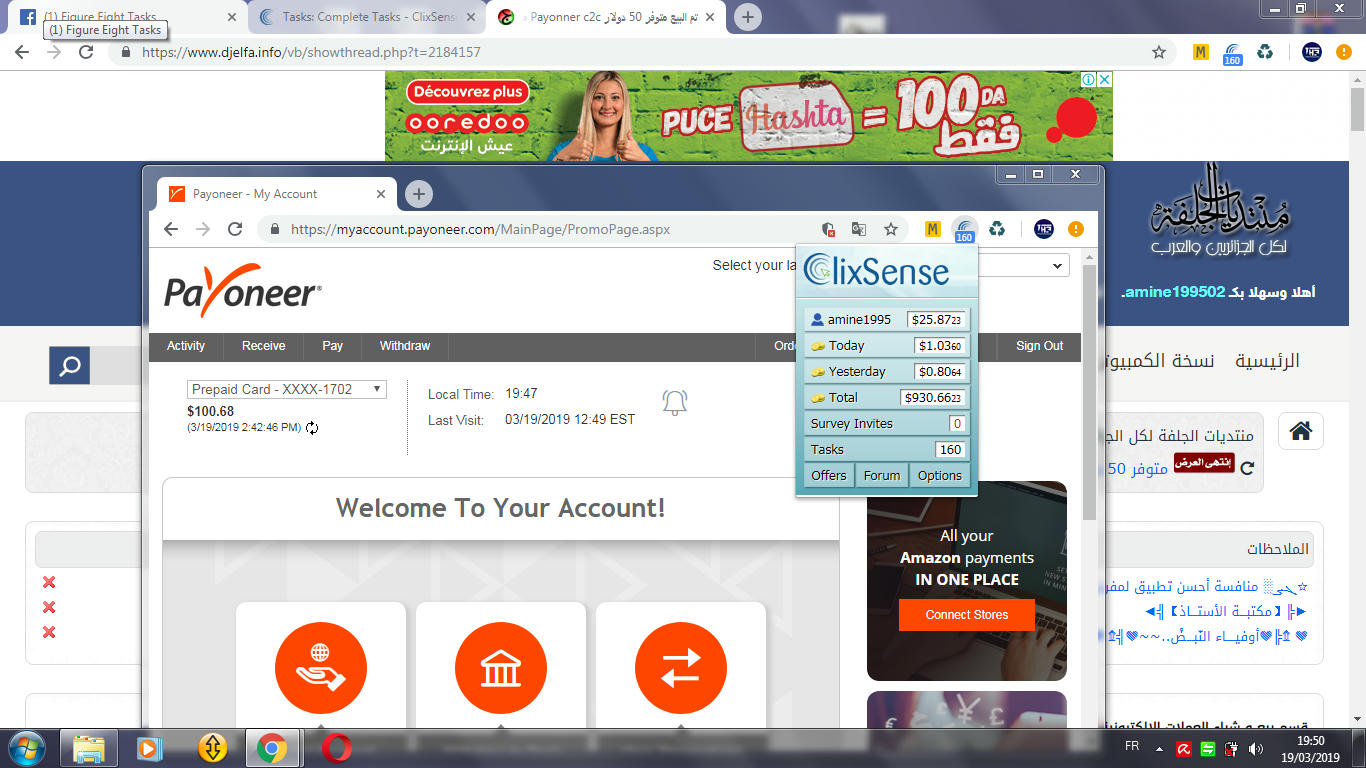Click the Today earnings row

pyautogui.click(x=887, y=346)
